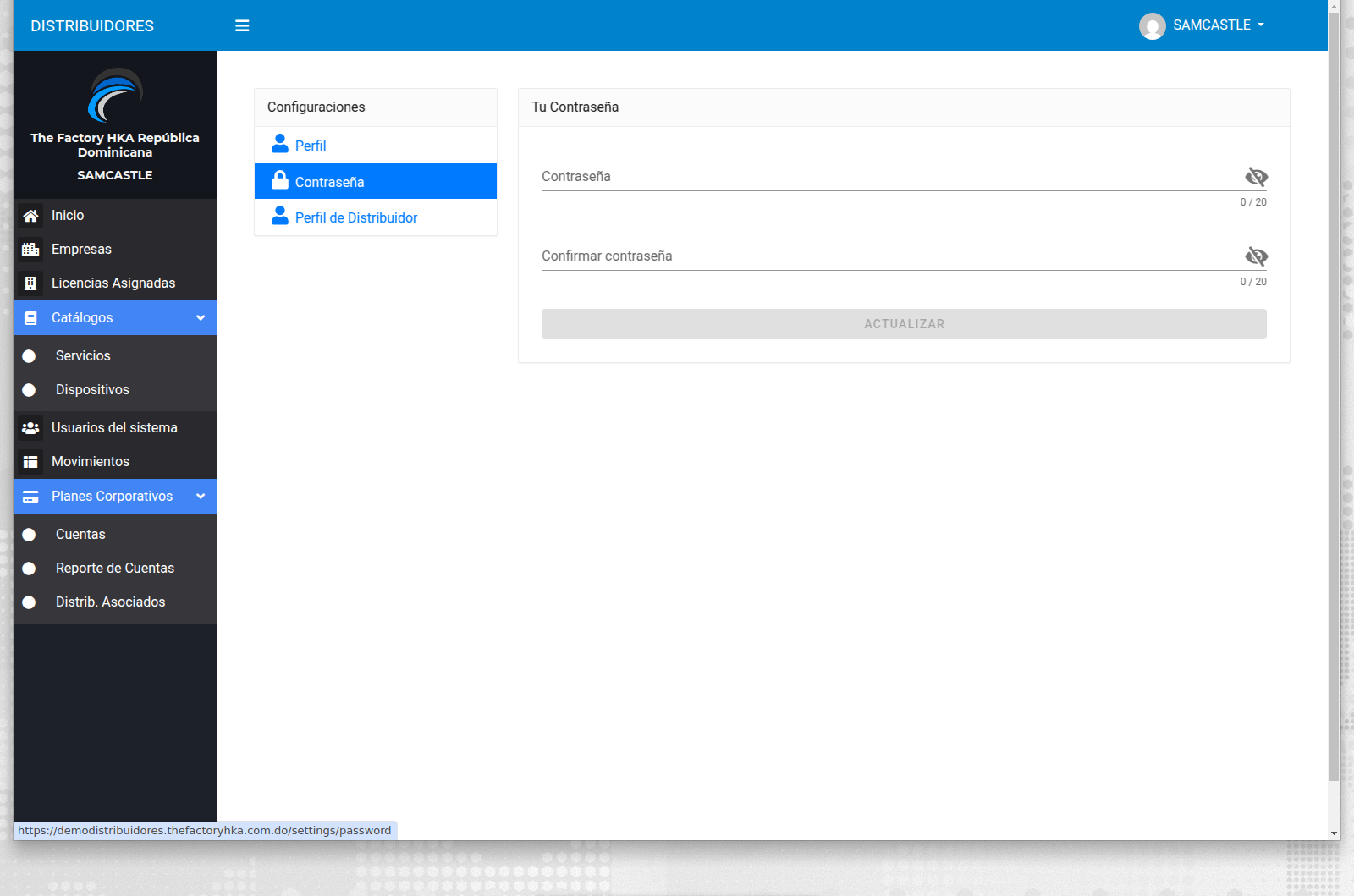
Task: Click the Perfil de Distribuidor person icon
Action: (x=280, y=216)
